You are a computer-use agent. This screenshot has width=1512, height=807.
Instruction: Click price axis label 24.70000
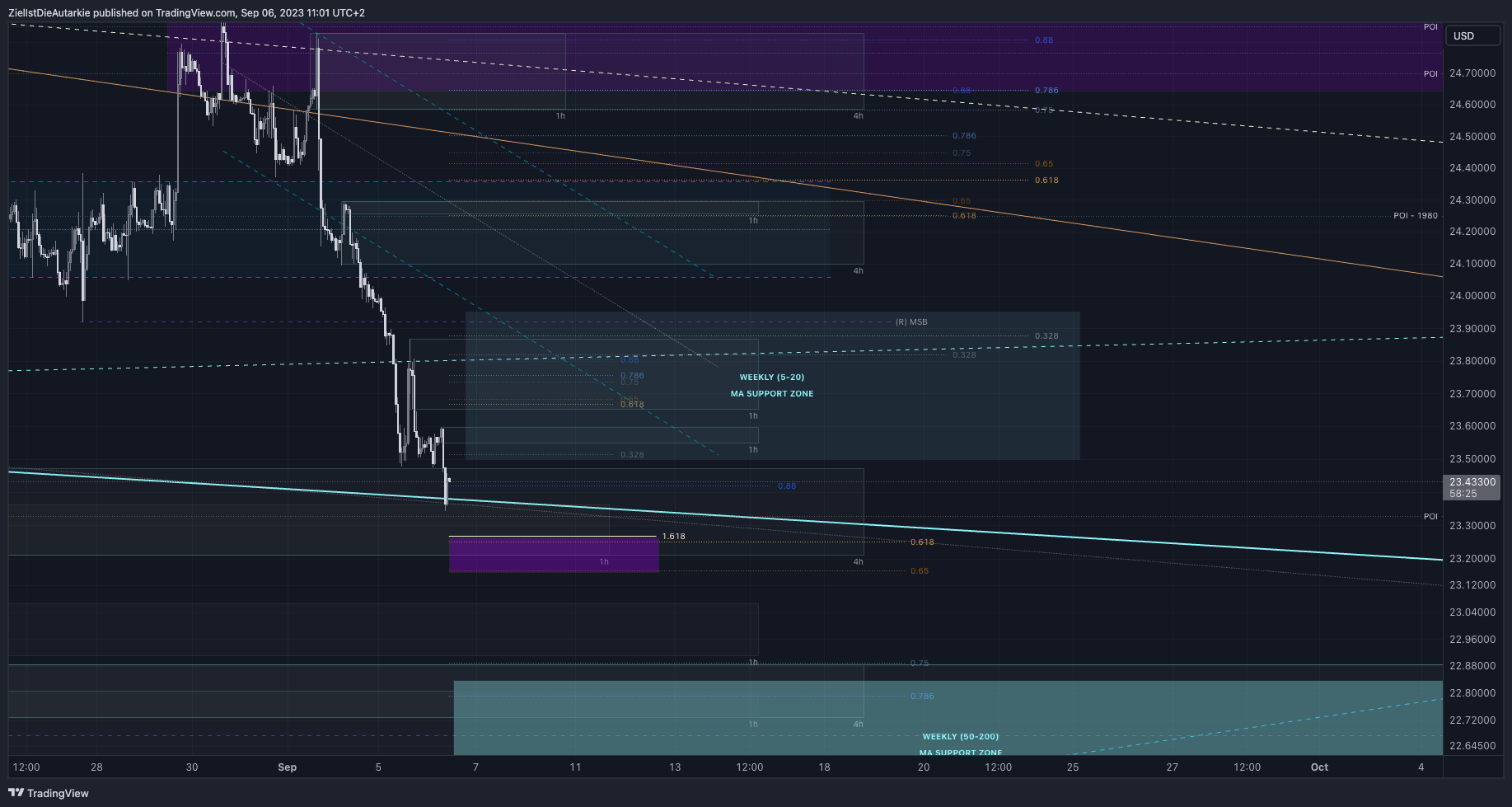tap(1472, 73)
